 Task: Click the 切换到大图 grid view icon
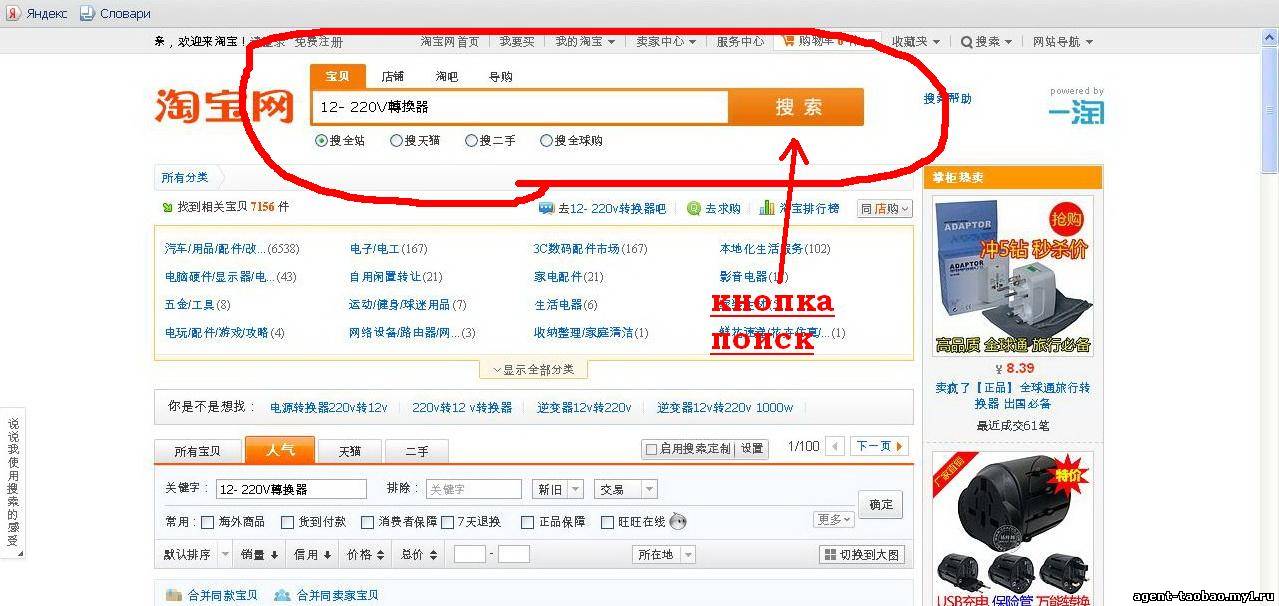click(829, 554)
